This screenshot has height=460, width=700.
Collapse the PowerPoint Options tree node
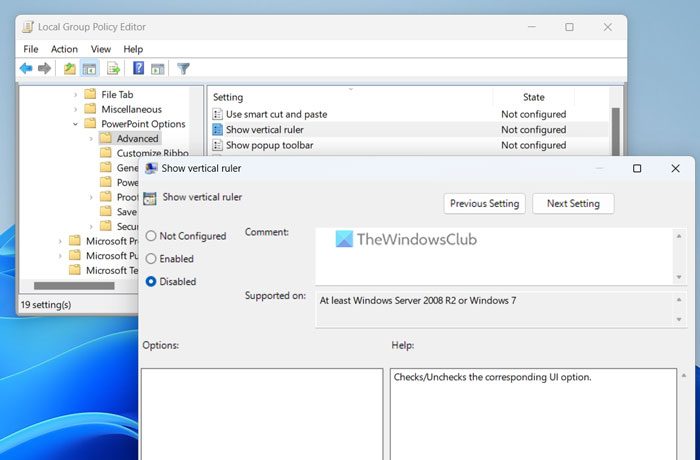(76, 124)
